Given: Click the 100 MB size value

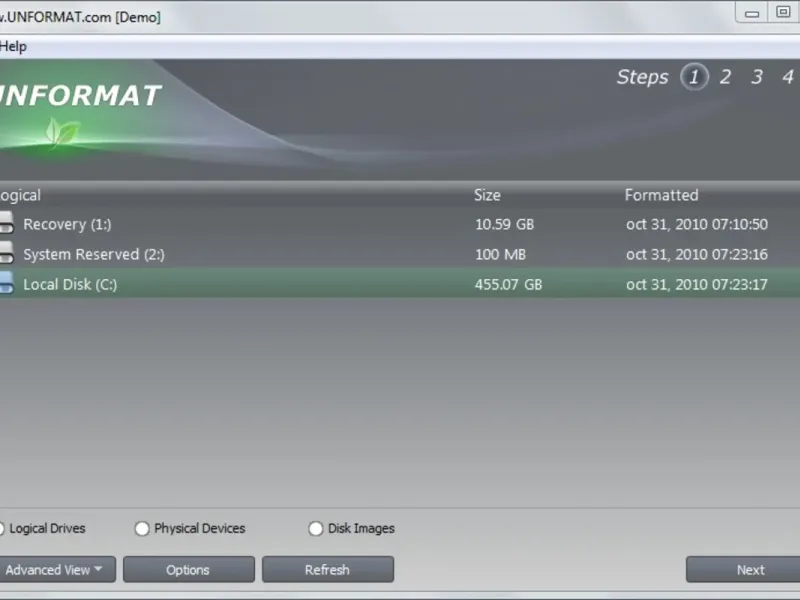Looking at the screenshot, I should coord(500,255).
